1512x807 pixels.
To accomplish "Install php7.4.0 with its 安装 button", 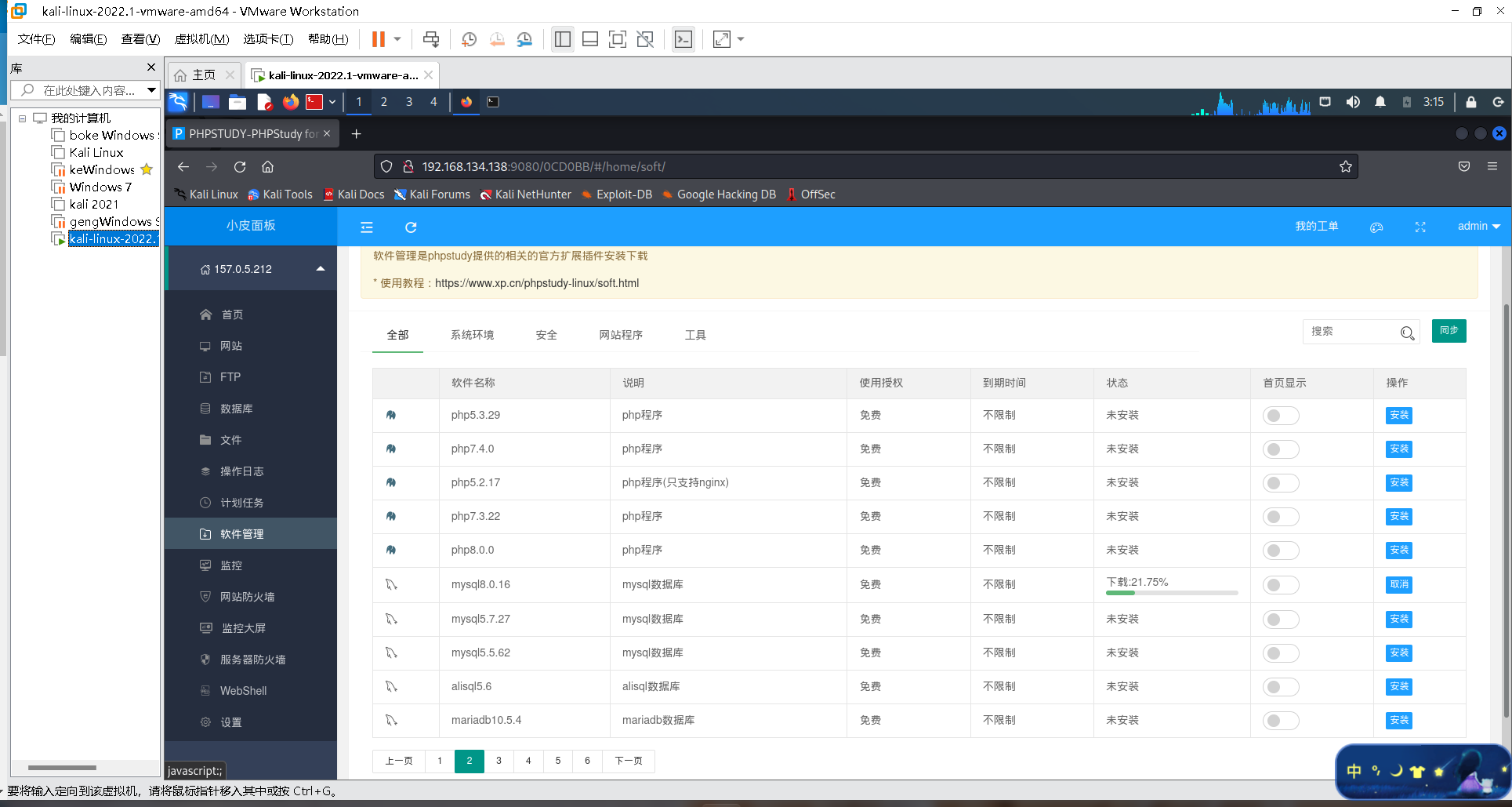I will (1399, 449).
